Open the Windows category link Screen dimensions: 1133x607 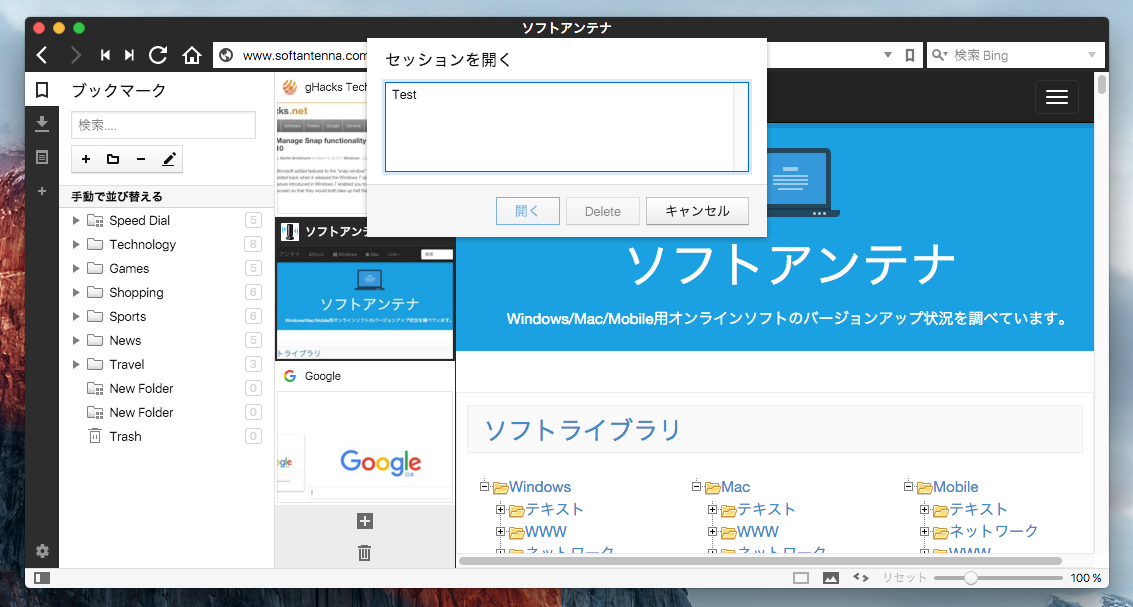click(540, 487)
